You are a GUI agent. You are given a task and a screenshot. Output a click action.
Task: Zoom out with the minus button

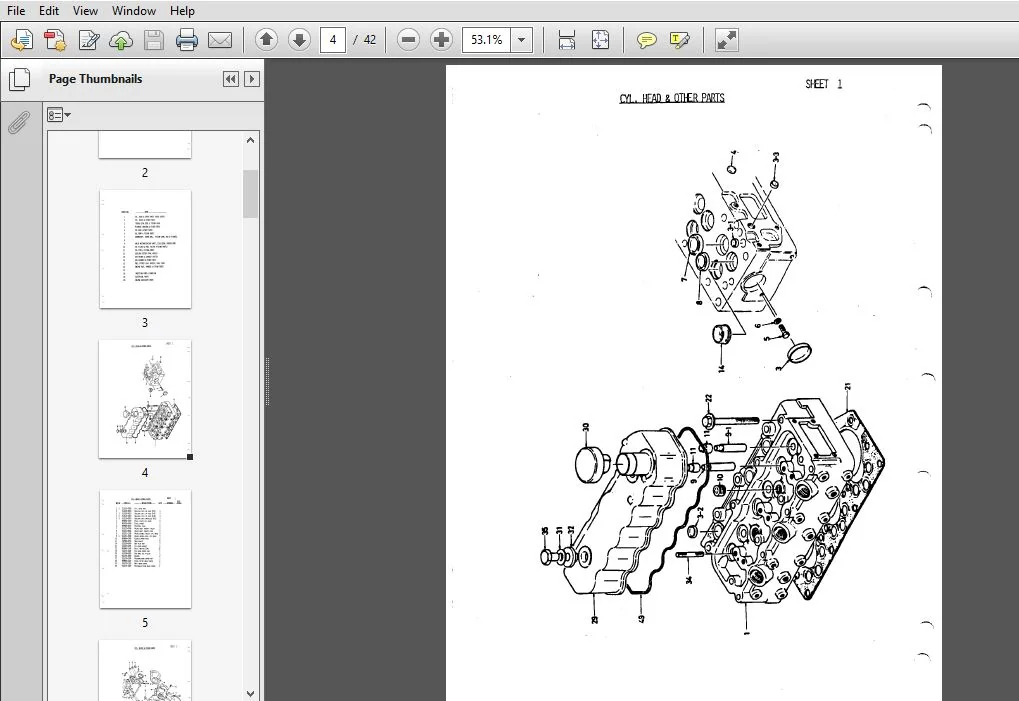point(408,40)
